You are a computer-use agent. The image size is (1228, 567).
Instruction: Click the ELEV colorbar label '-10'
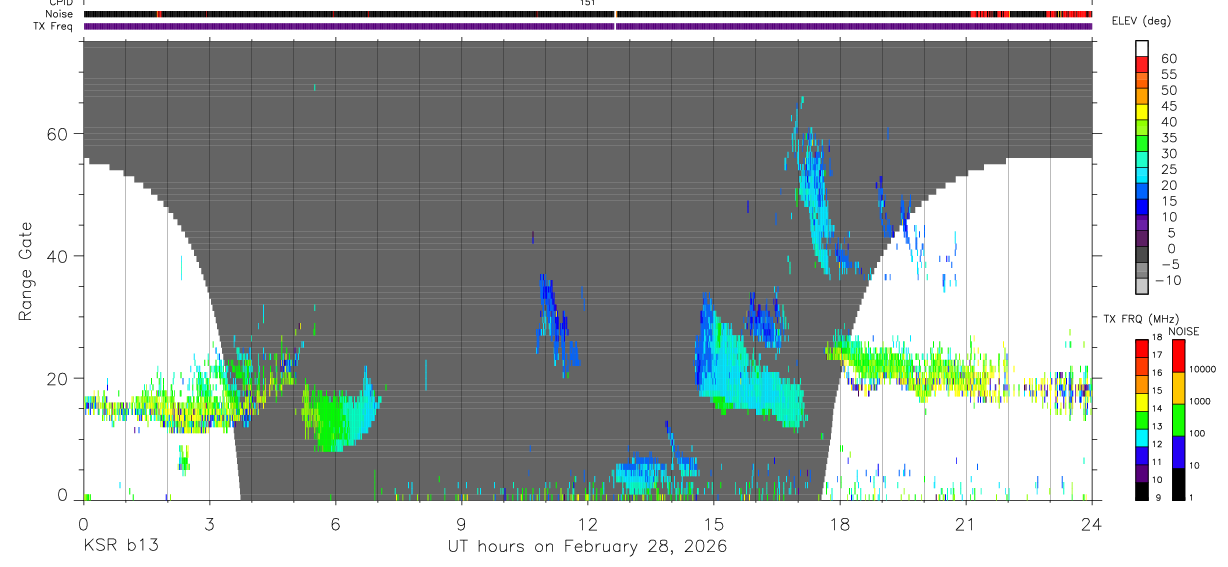click(1168, 281)
